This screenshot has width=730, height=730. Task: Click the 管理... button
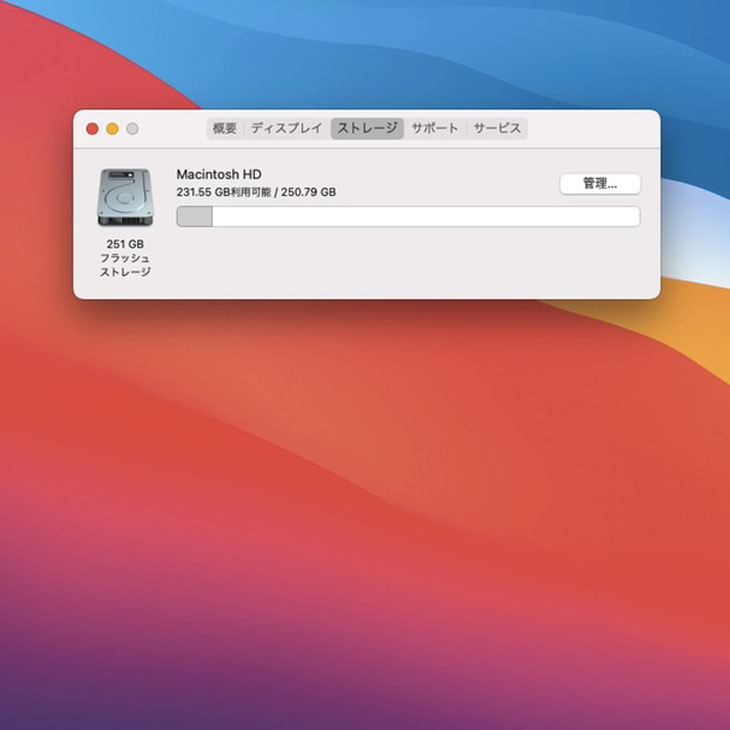(600, 184)
